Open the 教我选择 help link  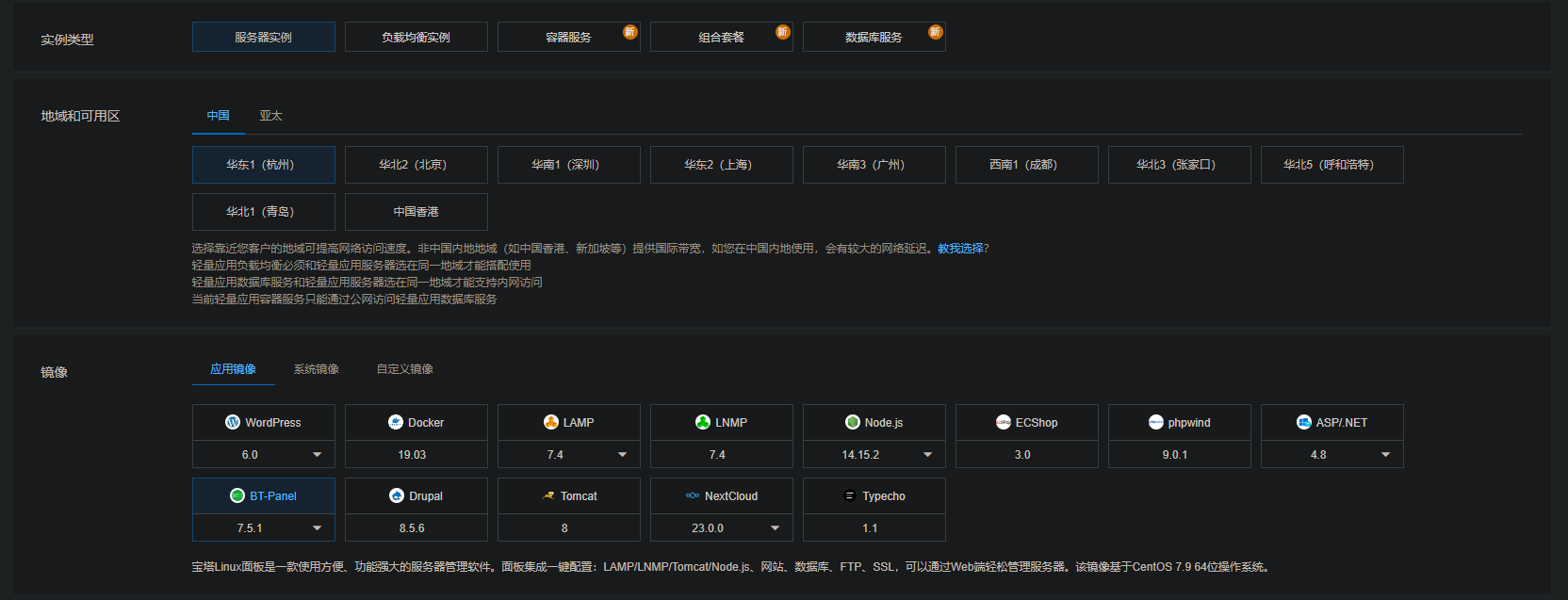click(960, 249)
